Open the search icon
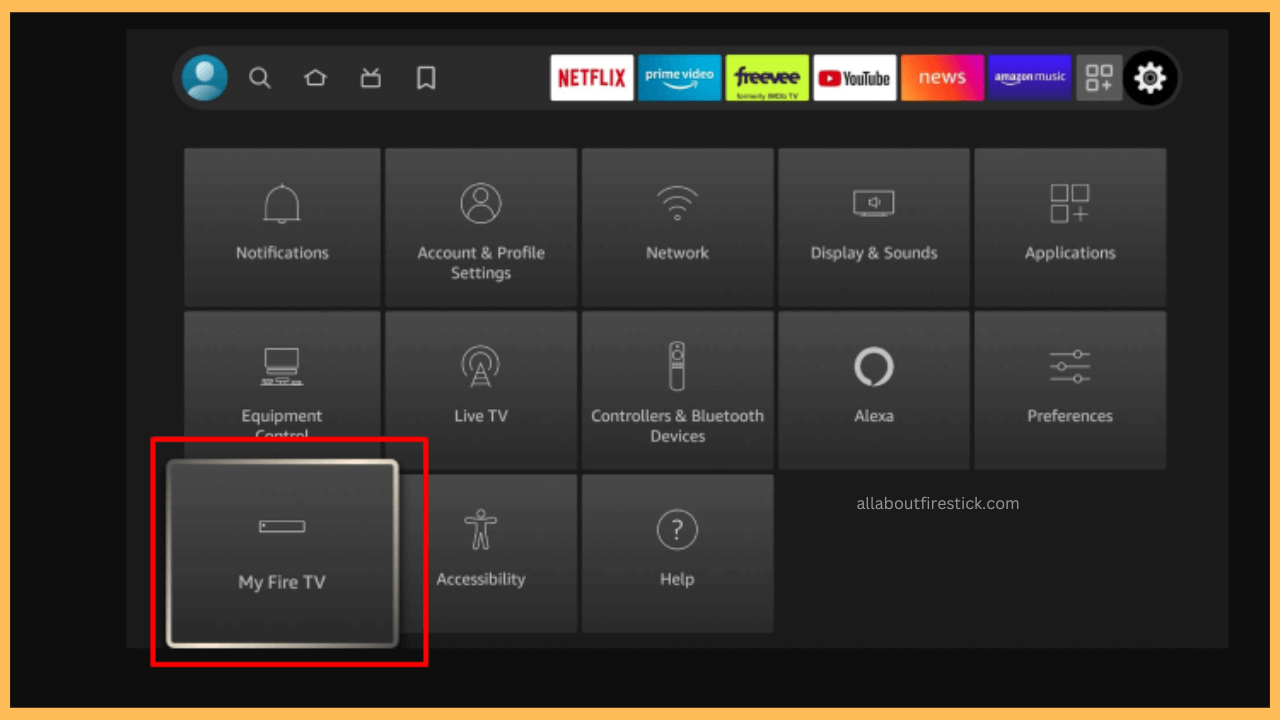Screen dimensions: 1280x720 (x=260, y=77)
